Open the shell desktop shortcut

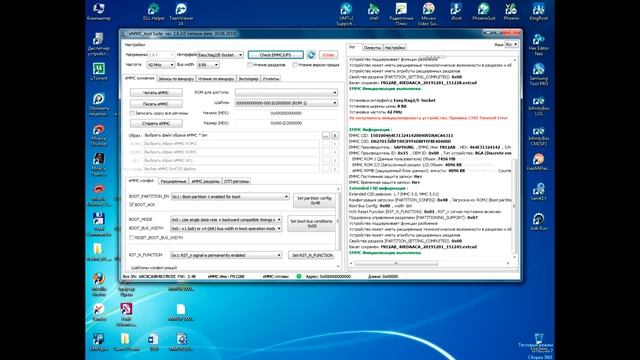coord(373,12)
